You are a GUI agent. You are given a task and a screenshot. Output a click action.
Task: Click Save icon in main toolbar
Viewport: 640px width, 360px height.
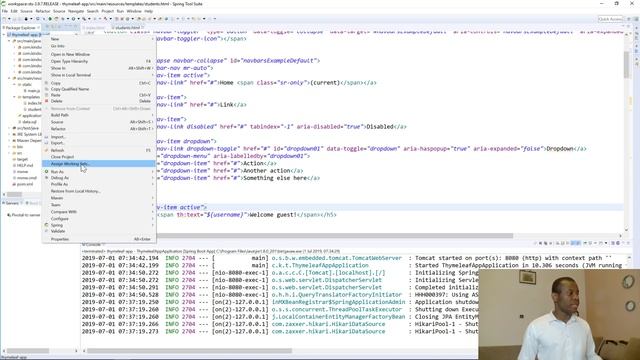click(15, 19)
